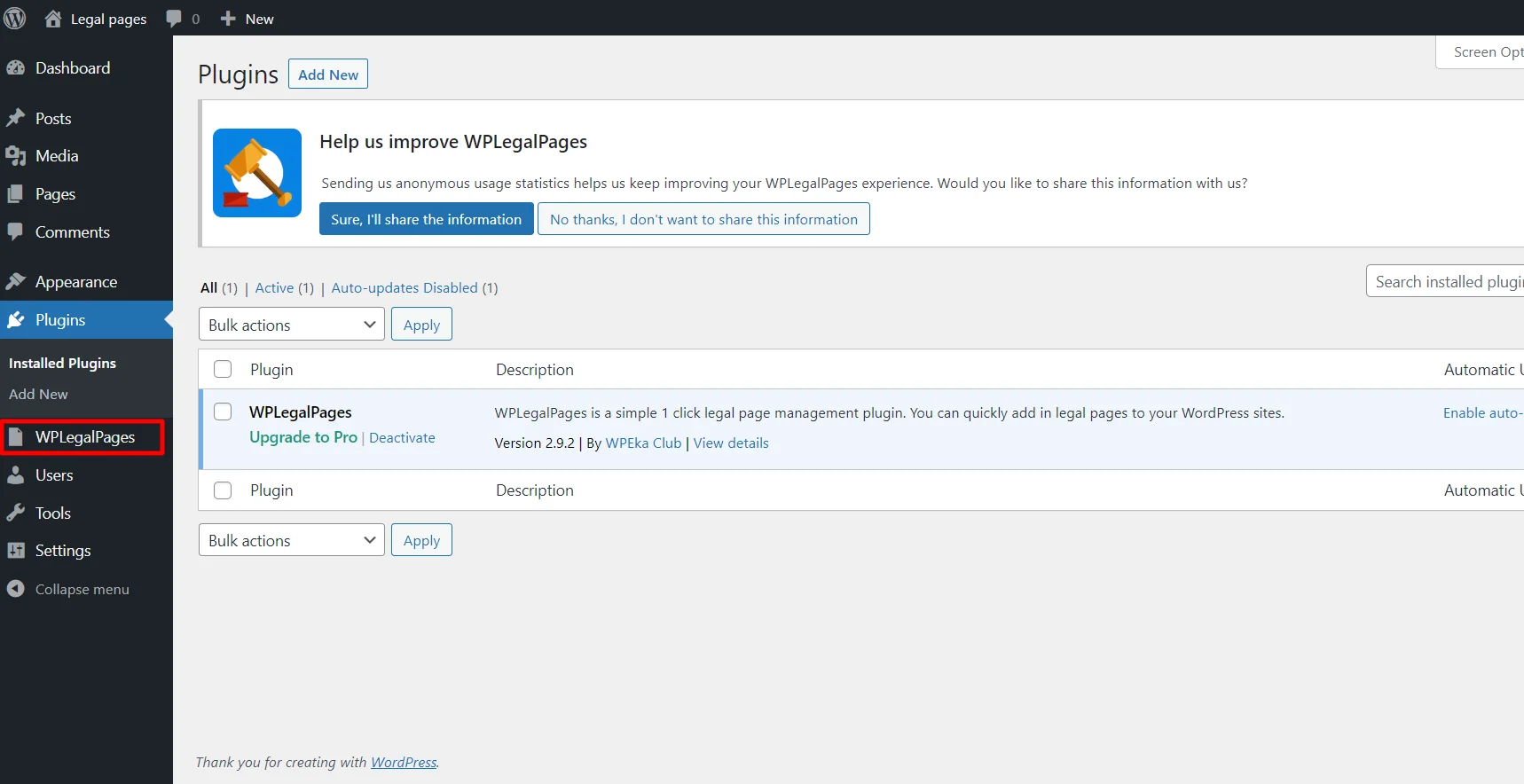Select Add New submenu under Plugins
The image size is (1524, 784).
tap(38, 395)
